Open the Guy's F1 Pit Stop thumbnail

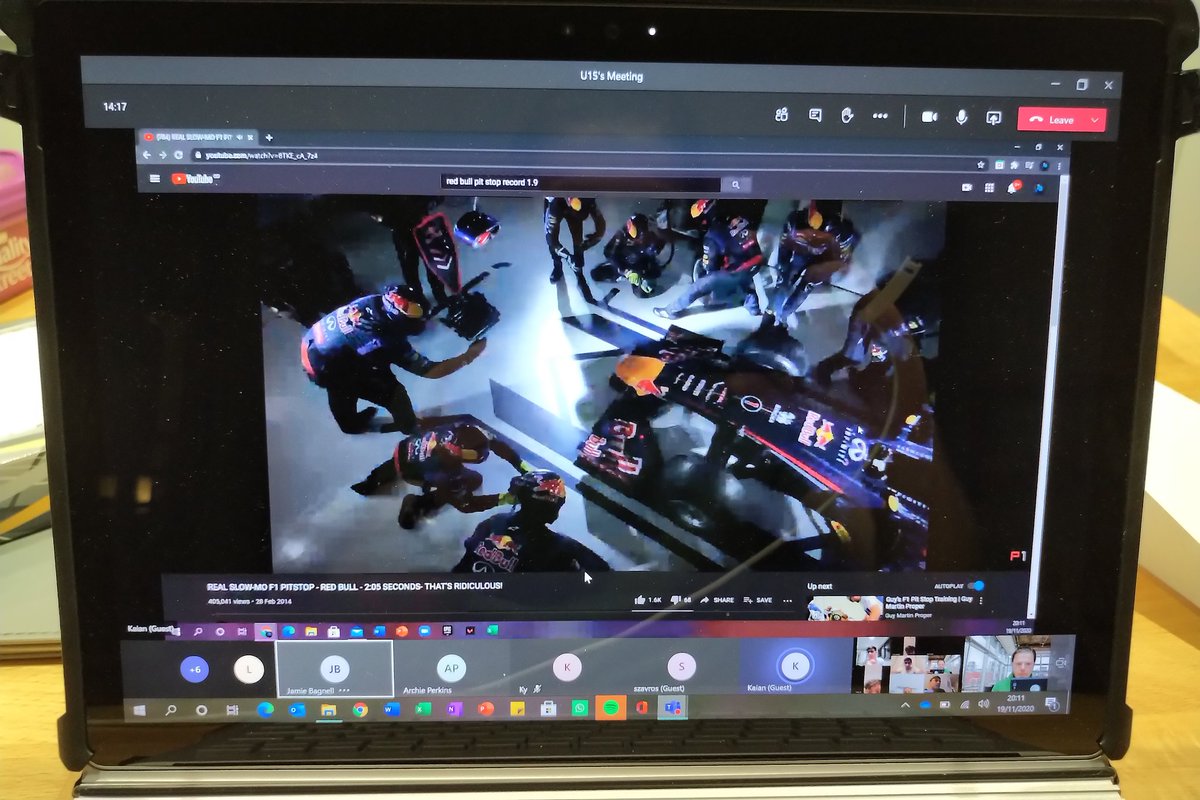coord(845,608)
